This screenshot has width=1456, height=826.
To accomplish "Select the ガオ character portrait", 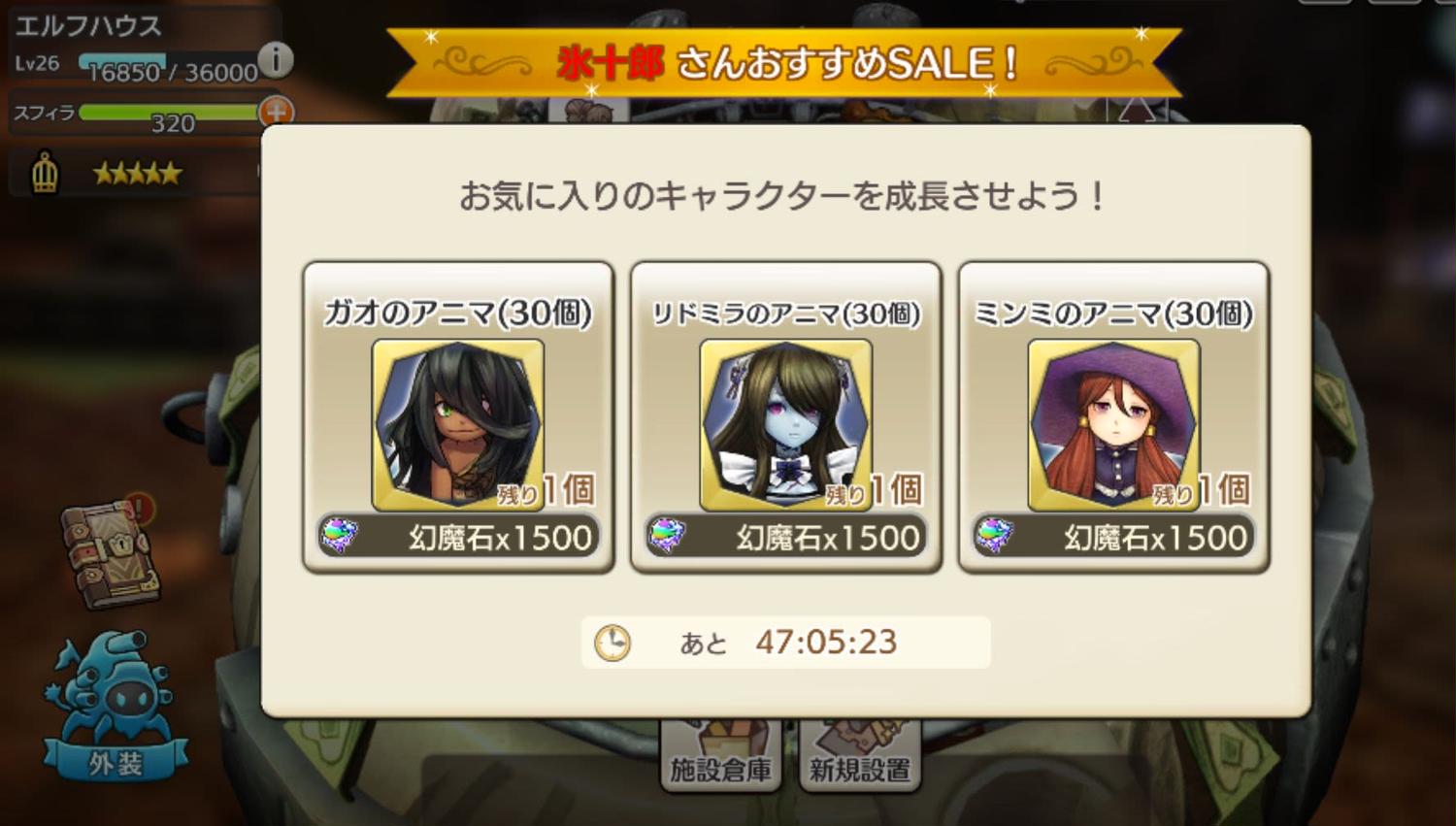I will (458, 424).
